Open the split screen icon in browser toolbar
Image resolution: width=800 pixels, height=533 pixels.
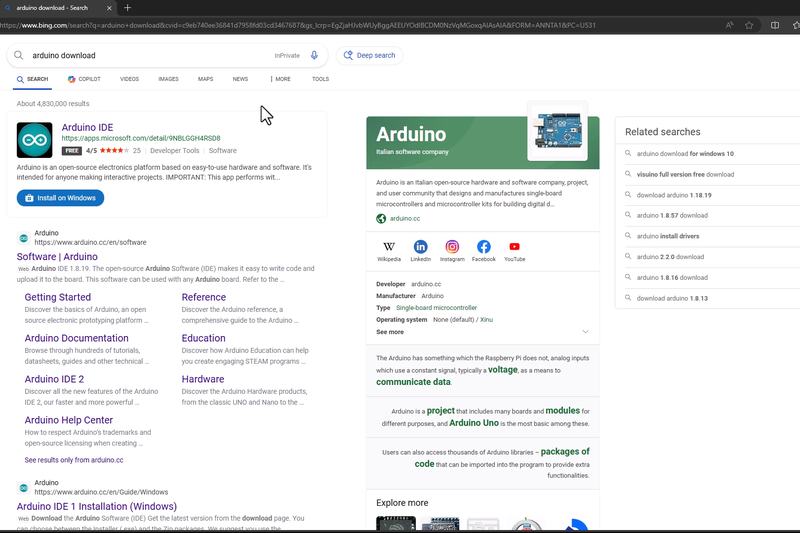775,26
